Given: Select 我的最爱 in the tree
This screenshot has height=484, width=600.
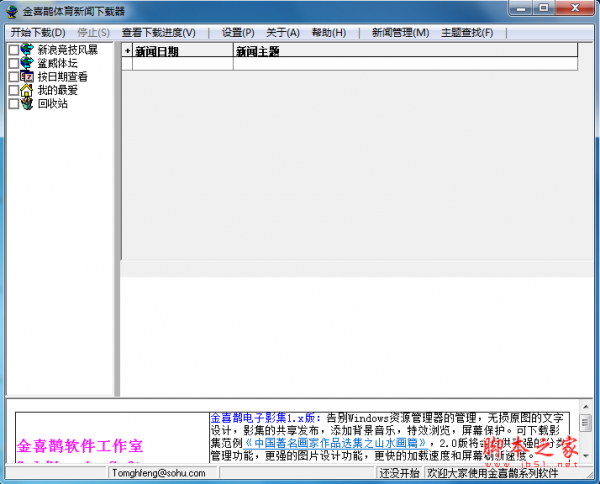Looking at the screenshot, I should click(58, 90).
